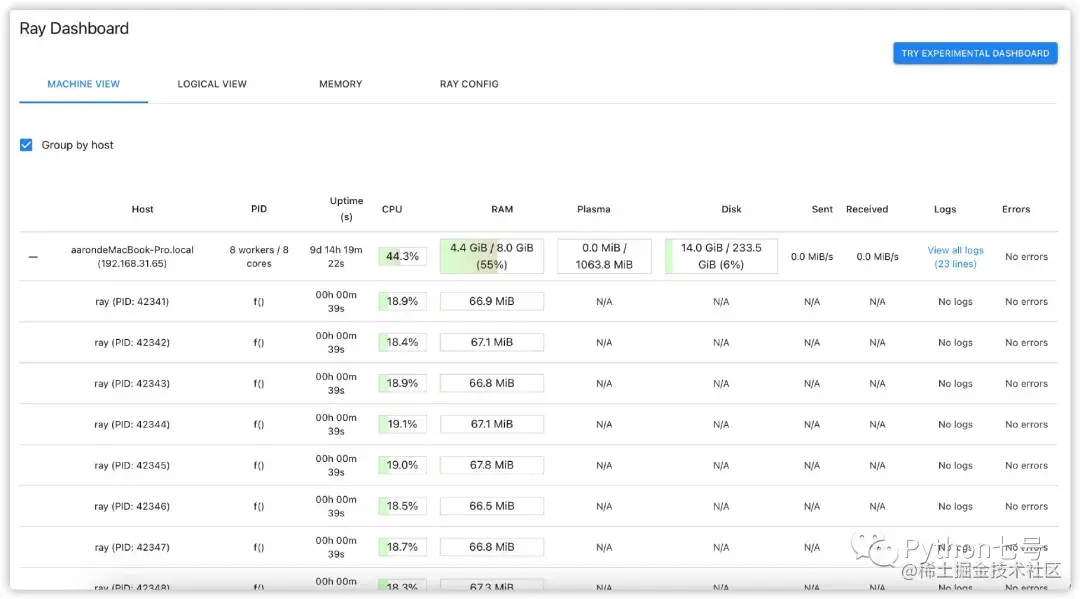Click the f() cell for PID 42343

[259, 383]
